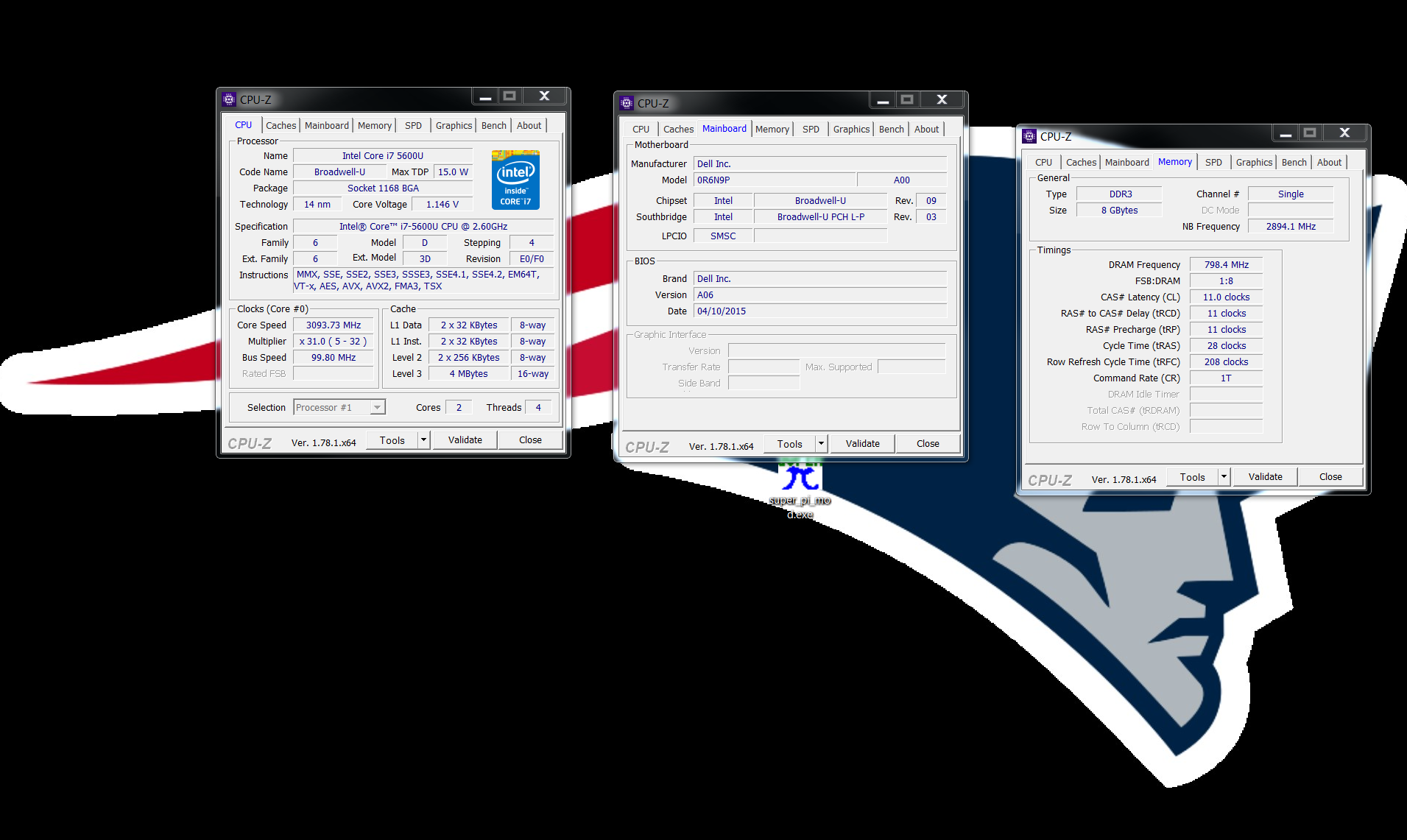
Task: Select Mainboard tab in middle window
Action: [x=724, y=129]
